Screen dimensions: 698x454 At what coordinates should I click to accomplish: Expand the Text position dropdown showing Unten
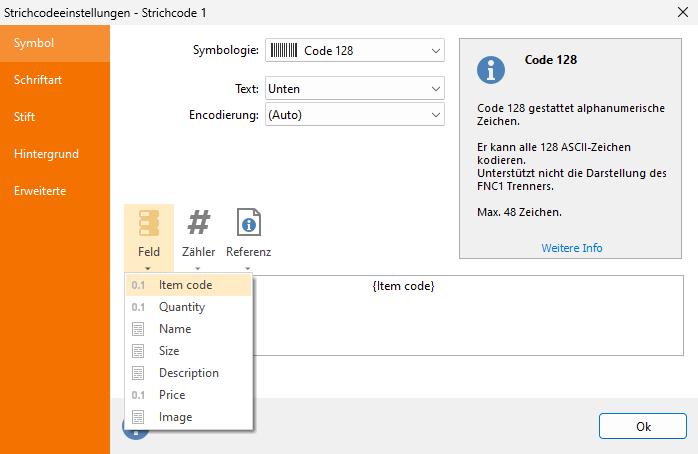355,89
